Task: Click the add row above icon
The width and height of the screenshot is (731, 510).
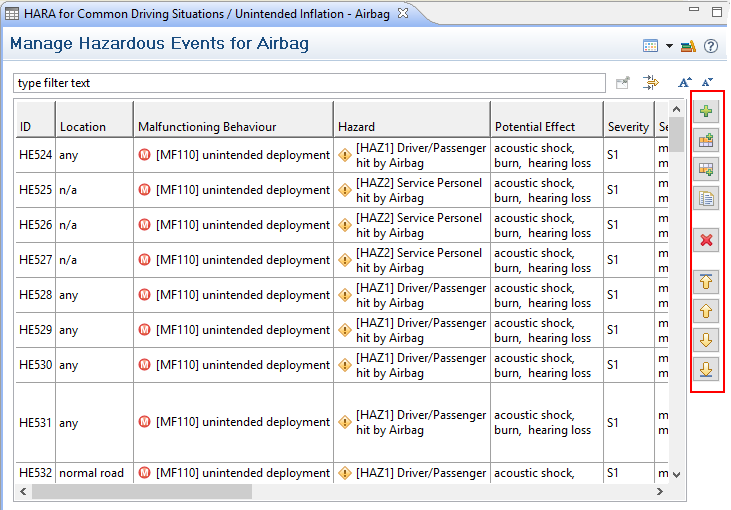Action: point(707,141)
